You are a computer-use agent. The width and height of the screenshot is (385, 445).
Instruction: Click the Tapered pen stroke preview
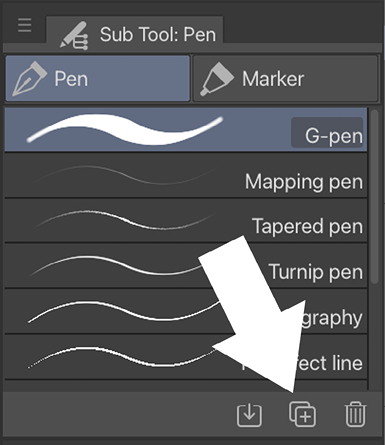click(x=124, y=220)
